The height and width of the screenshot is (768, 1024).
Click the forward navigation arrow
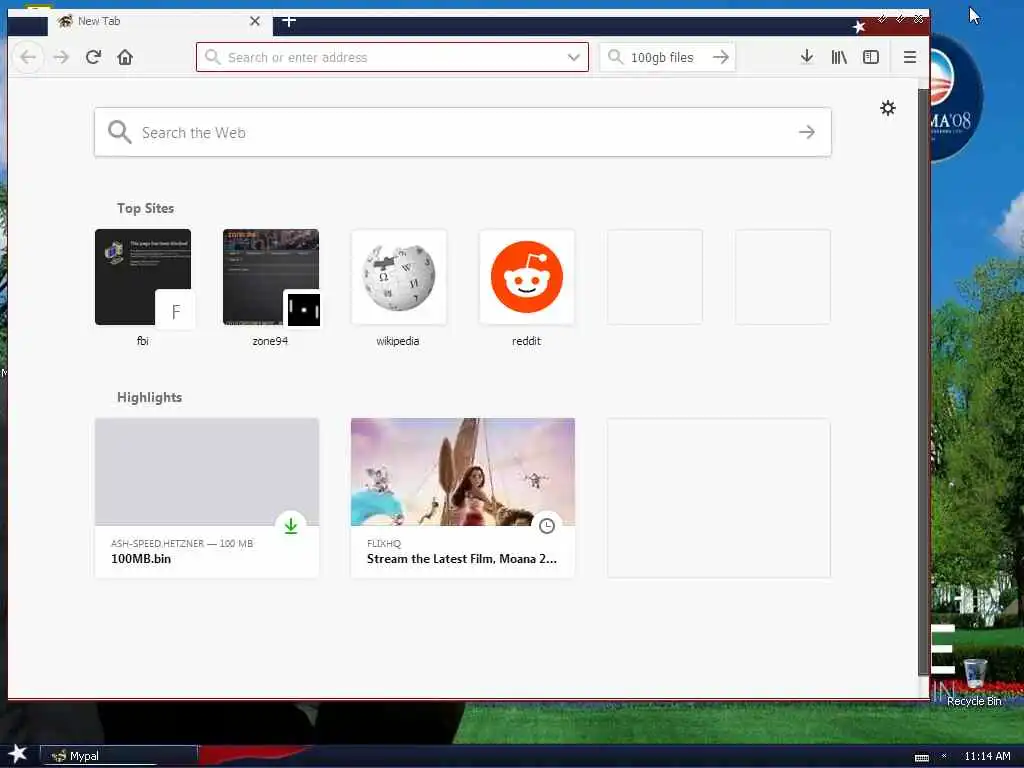(61, 57)
